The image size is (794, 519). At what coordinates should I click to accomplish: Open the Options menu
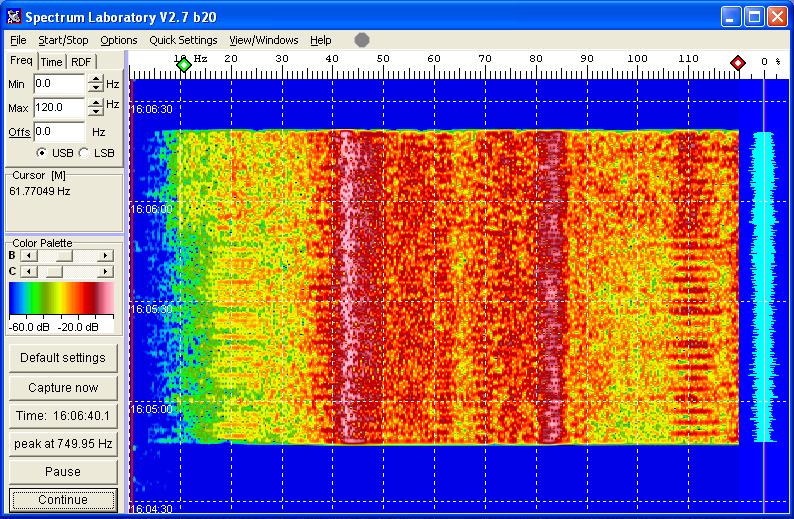[x=118, y=40]
